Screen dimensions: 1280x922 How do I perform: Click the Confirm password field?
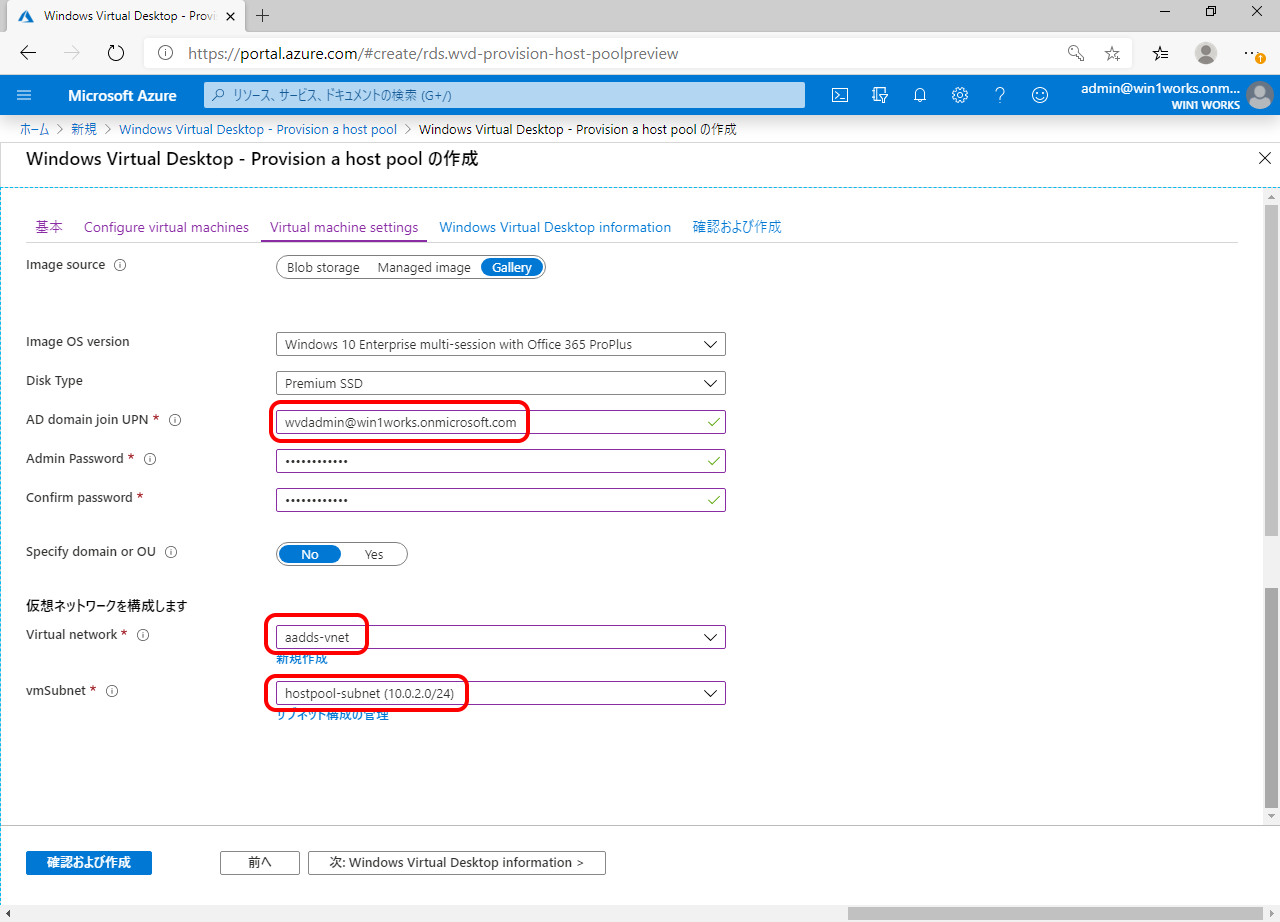point(501,499)
